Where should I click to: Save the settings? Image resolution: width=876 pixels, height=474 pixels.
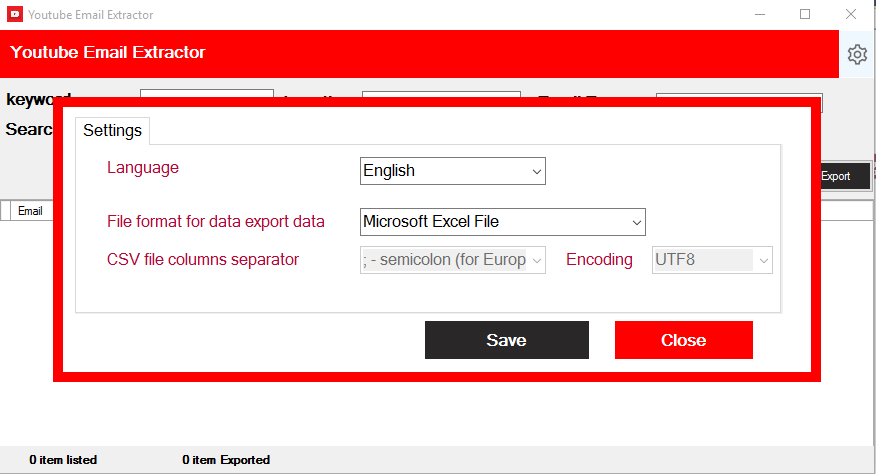point(507,340)
